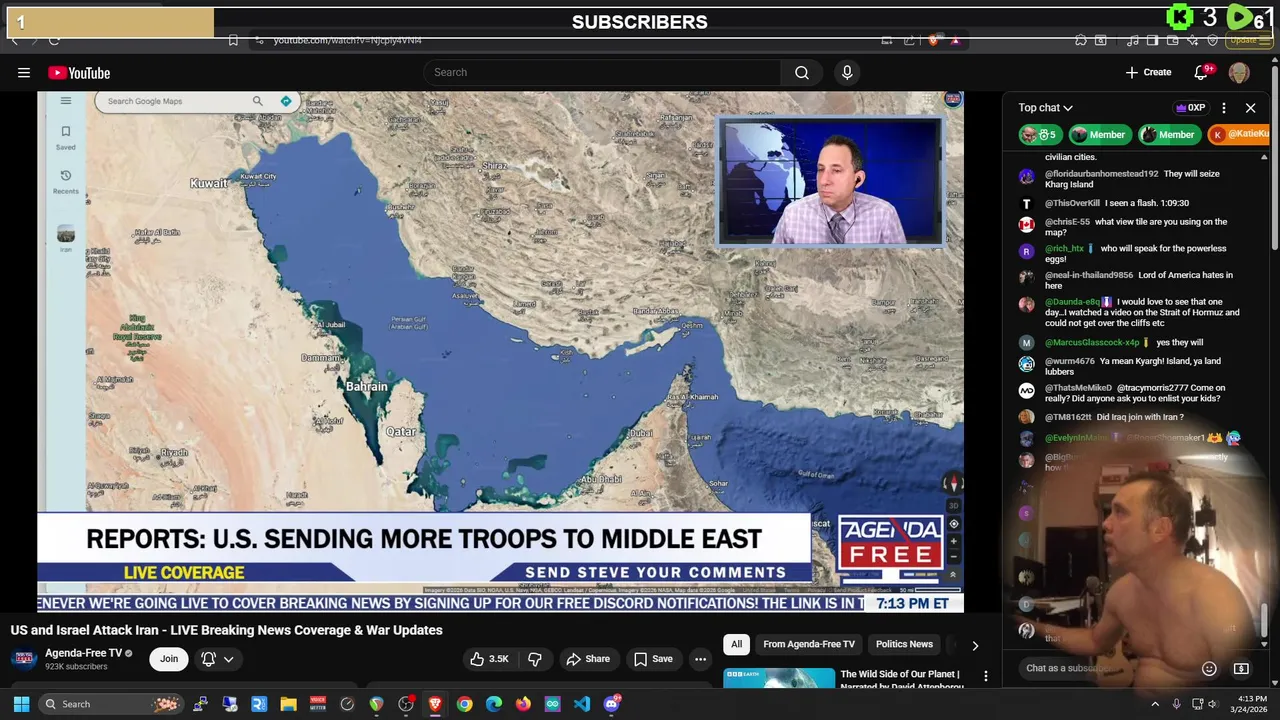Expand notification preferences chevron beside bell
The height and width of the screenshot is (720, 1280).
click(x=228, y=659)
